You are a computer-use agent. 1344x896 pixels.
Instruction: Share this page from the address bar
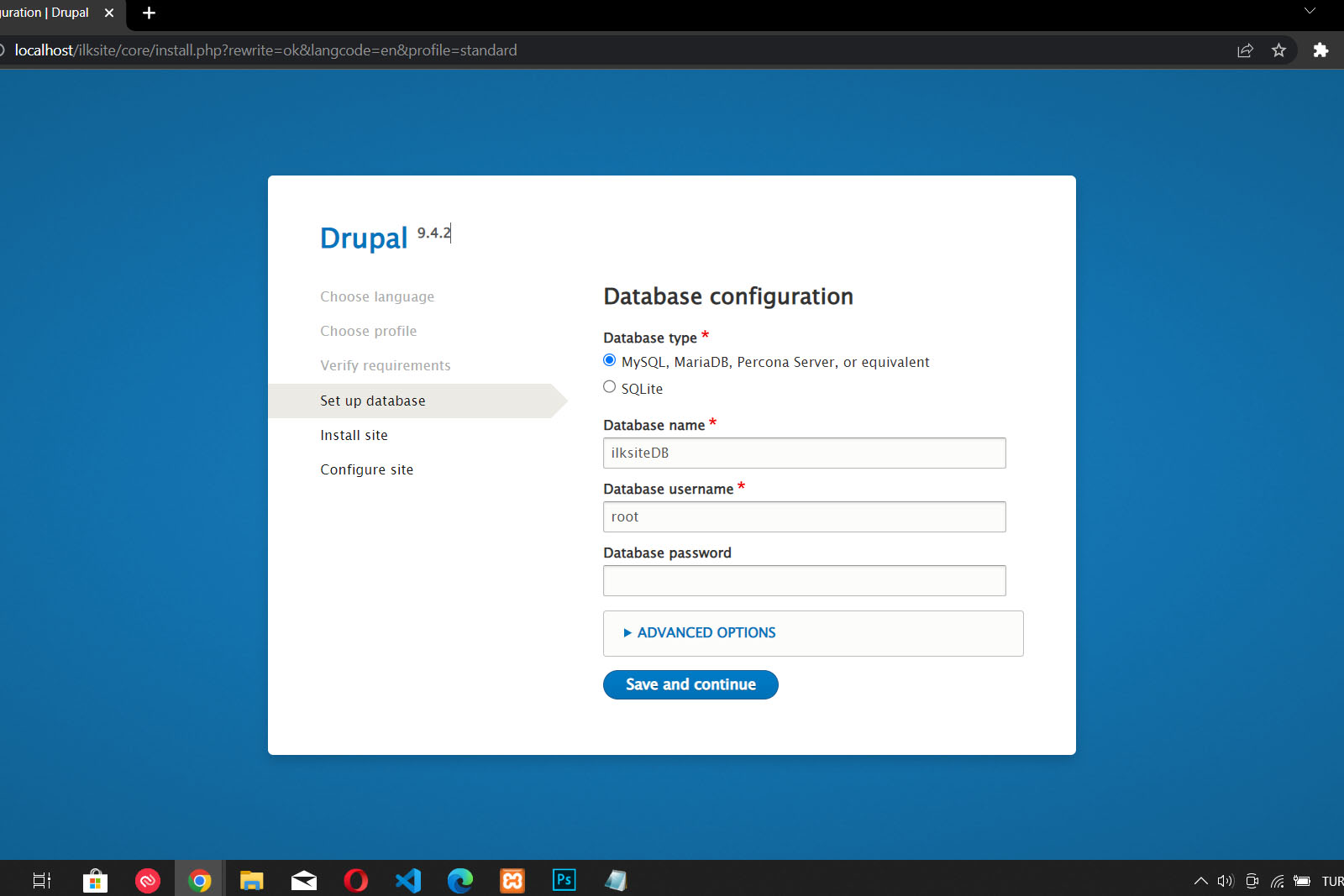[x=1245, y=50]
